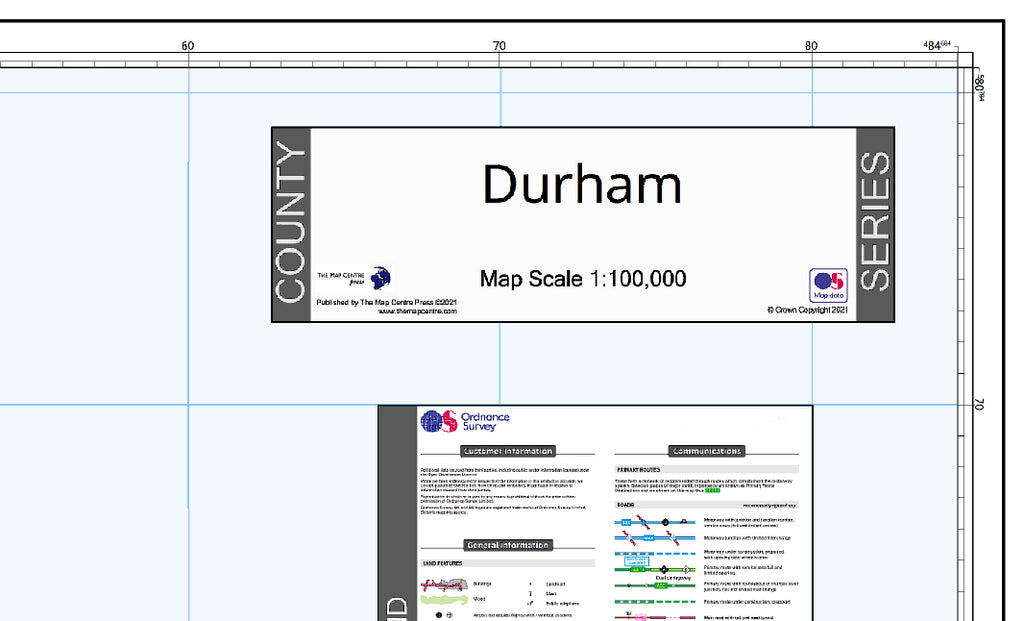Select the Map Centre Press globe icon
This screenshot has height=621, width=1024.
380,278
